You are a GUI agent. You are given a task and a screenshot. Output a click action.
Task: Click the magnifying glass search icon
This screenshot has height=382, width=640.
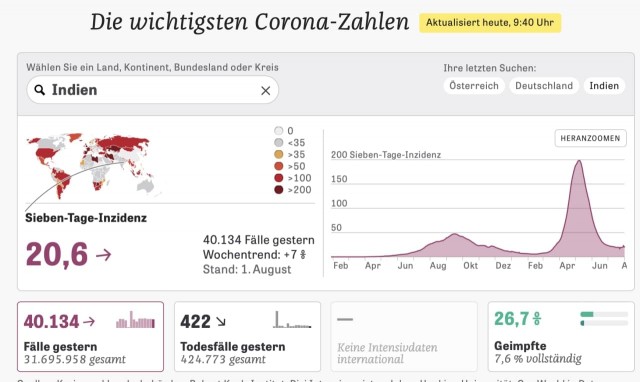pyautogui.click(x=40, y=90)
